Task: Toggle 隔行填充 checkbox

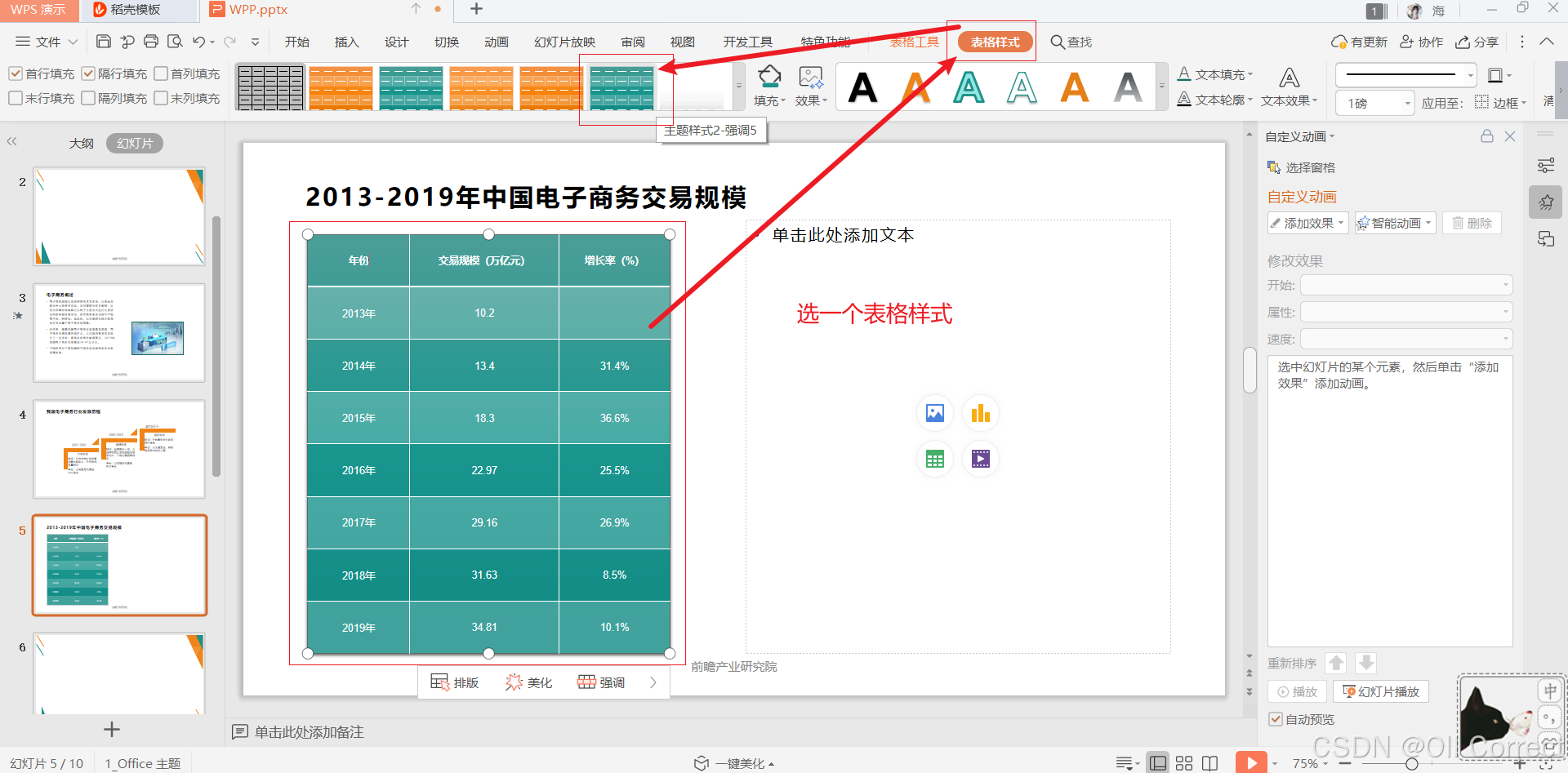Action: (x=88, y=73)
